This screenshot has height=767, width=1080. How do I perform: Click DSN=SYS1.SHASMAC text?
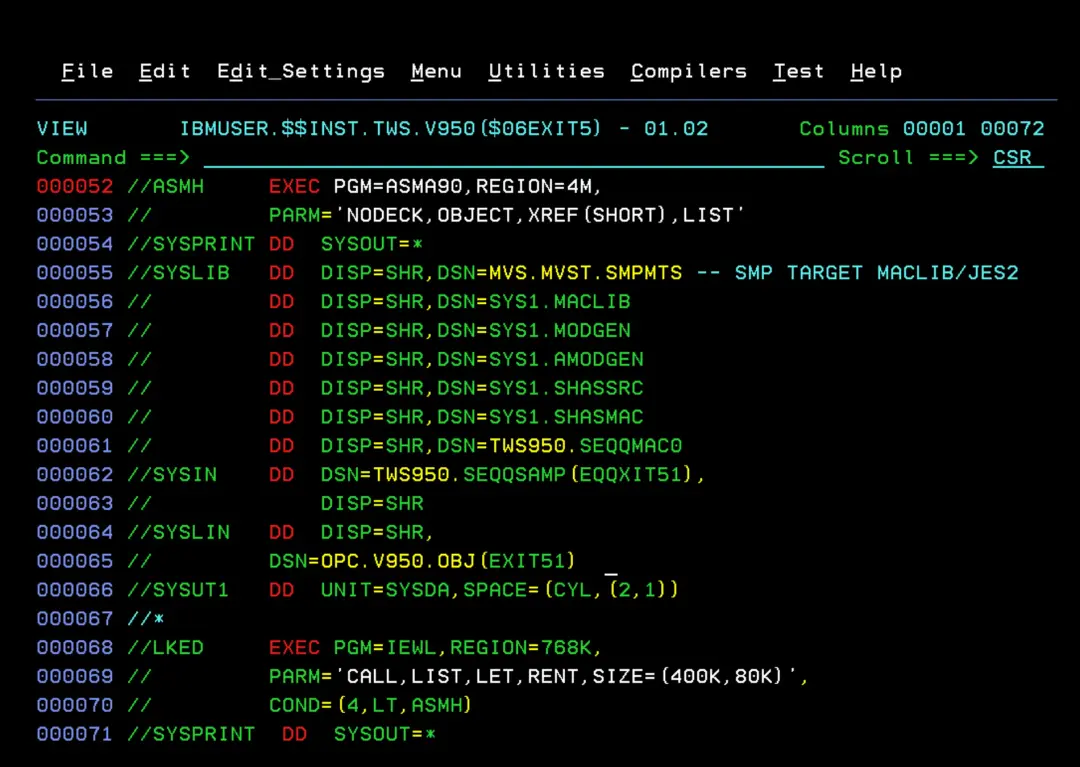[x=541, y=417]
